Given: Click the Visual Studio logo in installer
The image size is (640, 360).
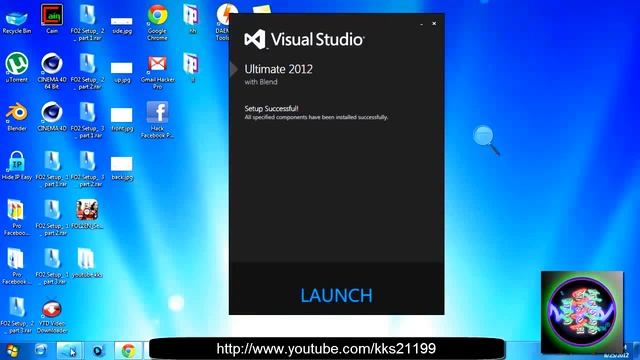Looking at the screenshot, I should pos(304,40).
